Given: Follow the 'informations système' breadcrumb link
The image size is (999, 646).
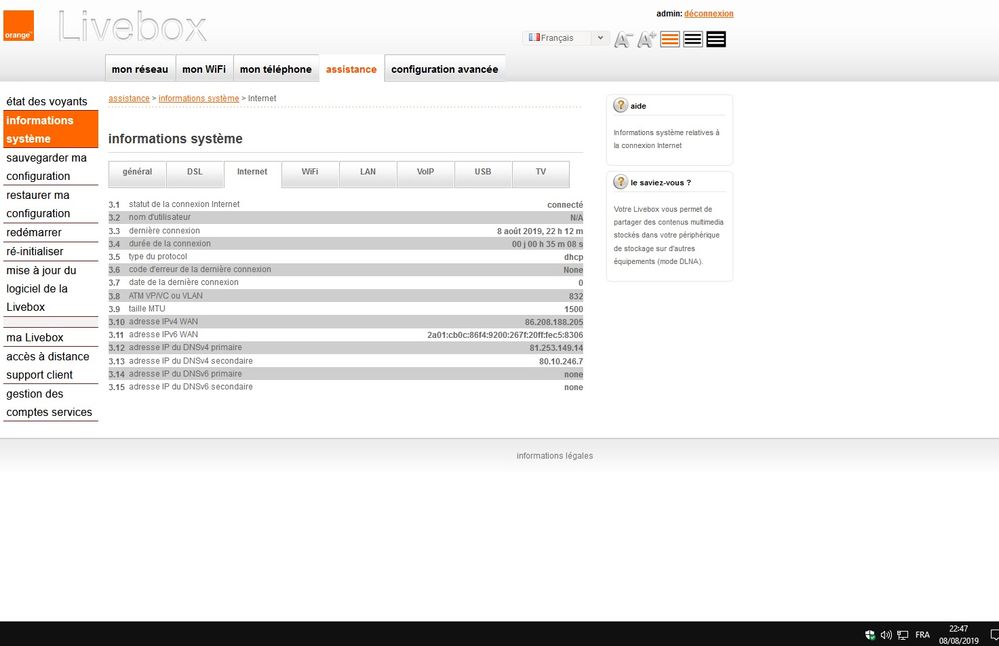Looking at the screenshot, I should pyautogui.click(x=199, y=98).
